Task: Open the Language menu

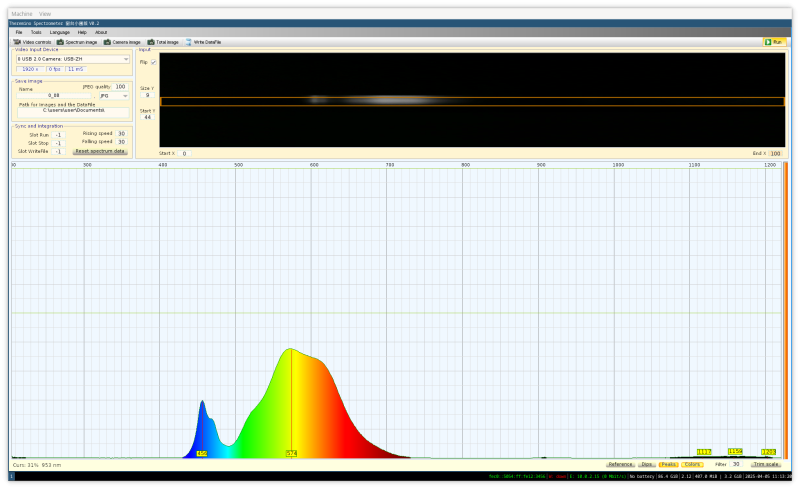Action: coord(60,32)
